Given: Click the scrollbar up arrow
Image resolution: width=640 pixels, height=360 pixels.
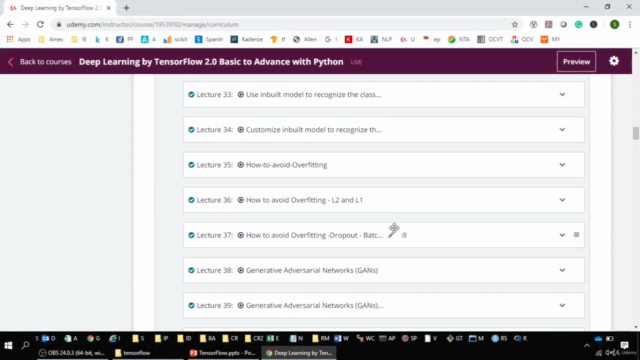Looking at the screenshot, I should pos(636,53).
